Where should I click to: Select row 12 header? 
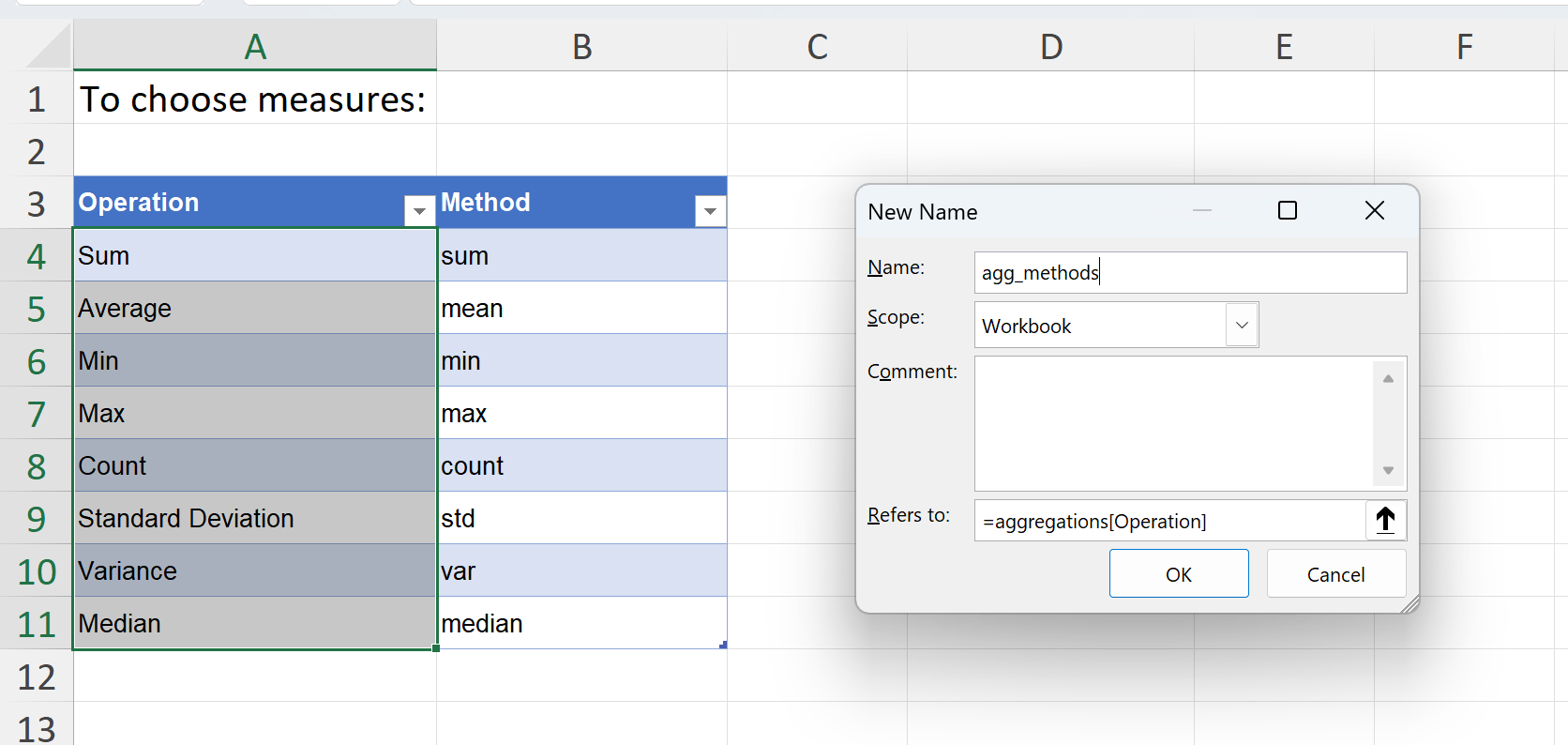[x=37, y=677]
